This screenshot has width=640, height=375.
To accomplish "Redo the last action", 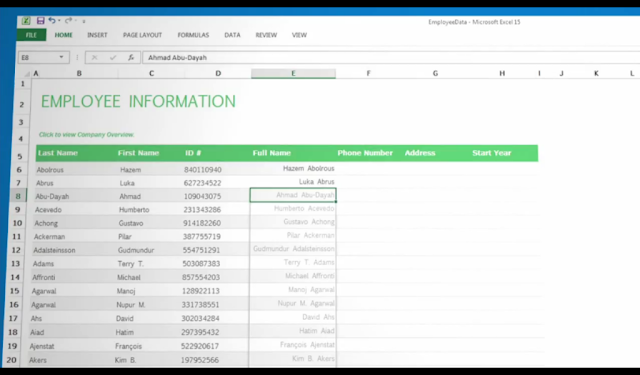I will tap(68, 20).
